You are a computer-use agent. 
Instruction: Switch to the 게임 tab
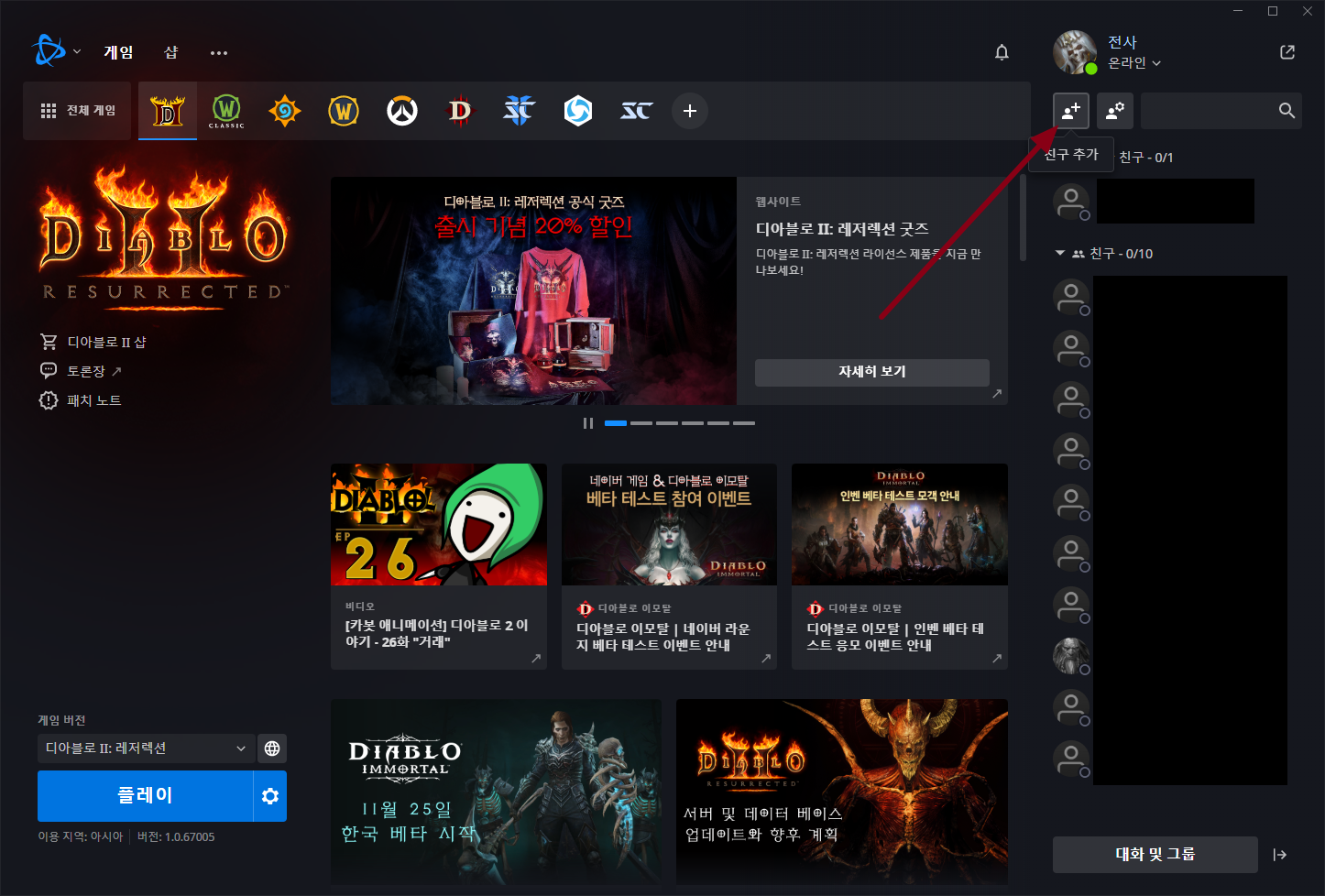click(x=118, y=52)
